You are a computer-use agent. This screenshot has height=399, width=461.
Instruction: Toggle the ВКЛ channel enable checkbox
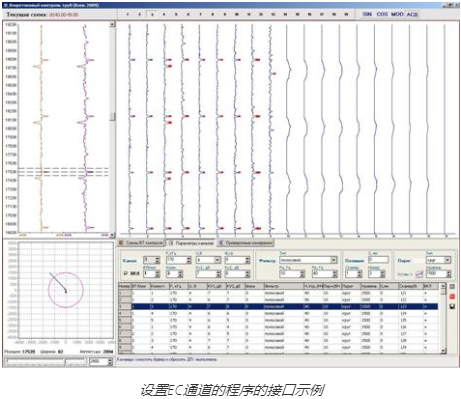126,273
